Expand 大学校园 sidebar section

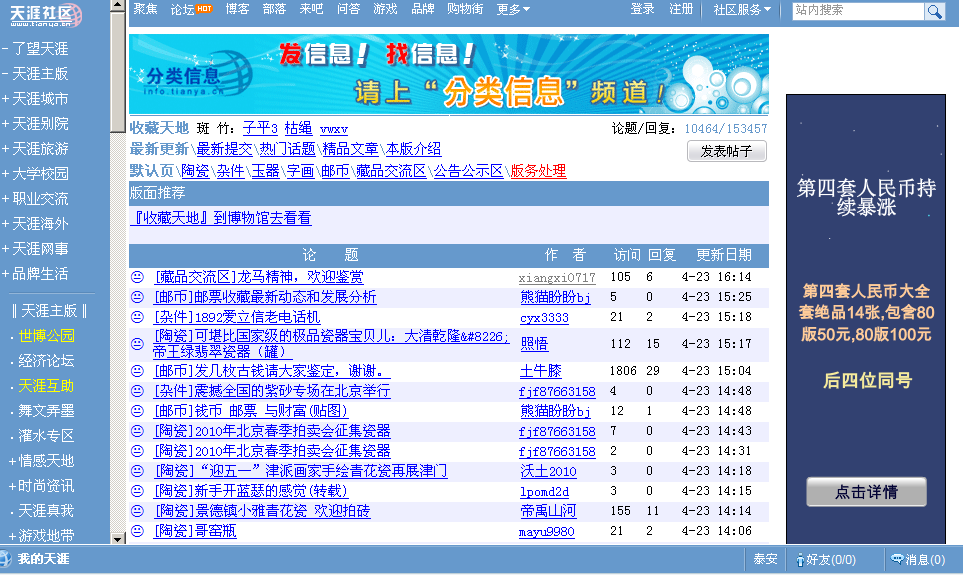coord(36,174)
